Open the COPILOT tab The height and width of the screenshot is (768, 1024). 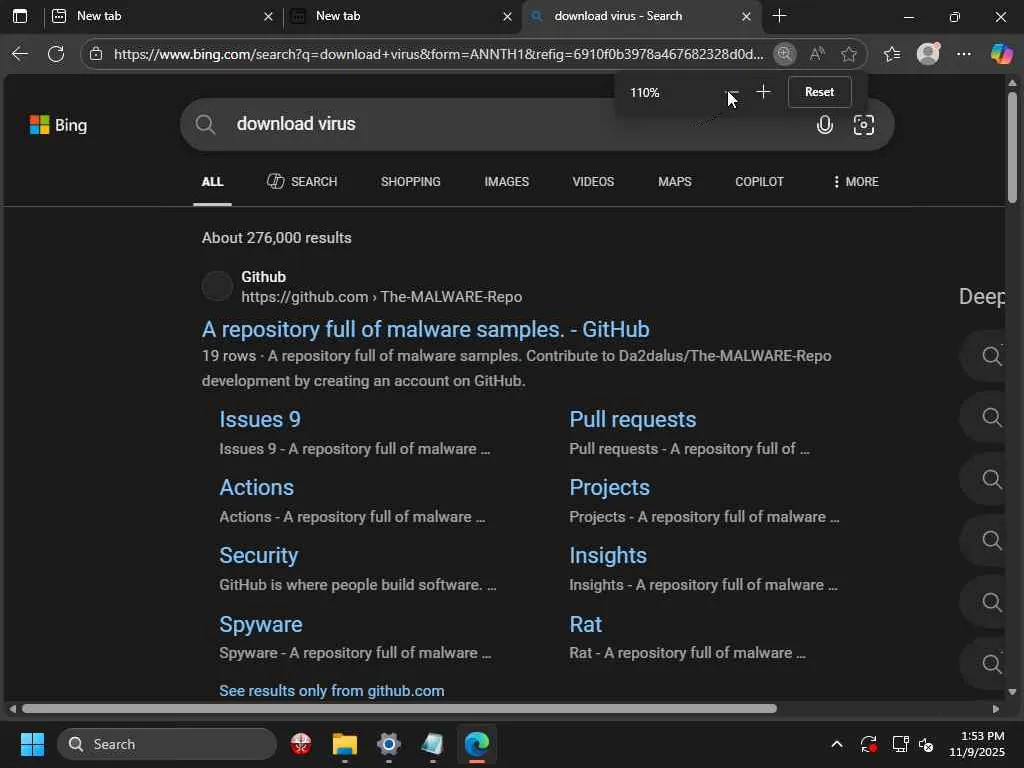759,182
